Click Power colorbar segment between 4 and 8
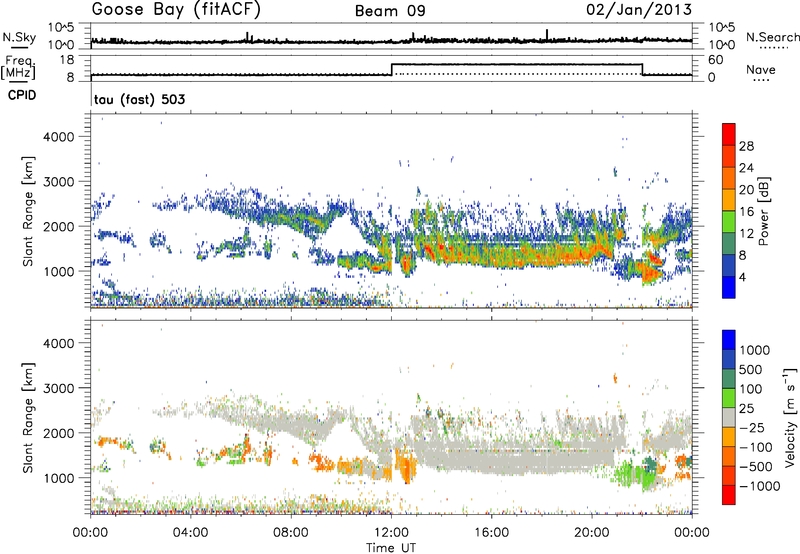Screen dimensions: 800x554 tap(729, 266)
